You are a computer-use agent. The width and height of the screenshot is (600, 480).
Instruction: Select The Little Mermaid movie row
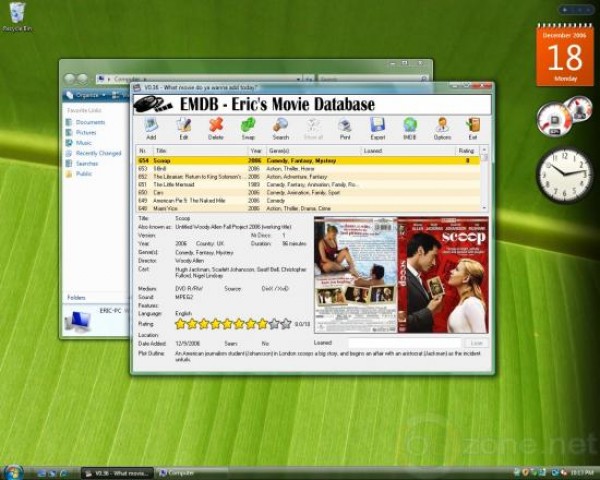coord(308,184)
